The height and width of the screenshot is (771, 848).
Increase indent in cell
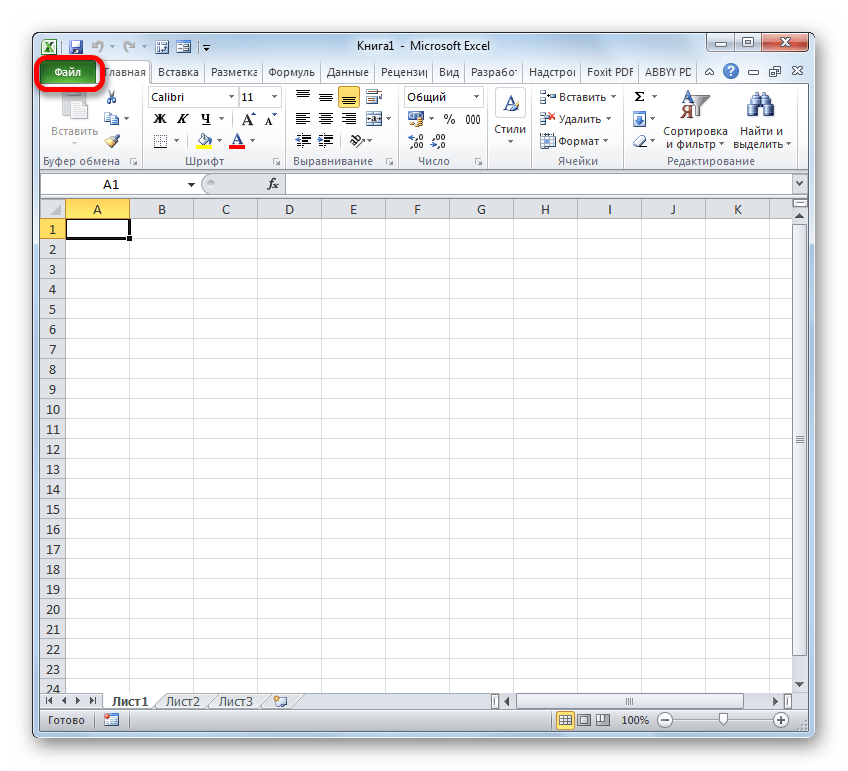point(326,141)
